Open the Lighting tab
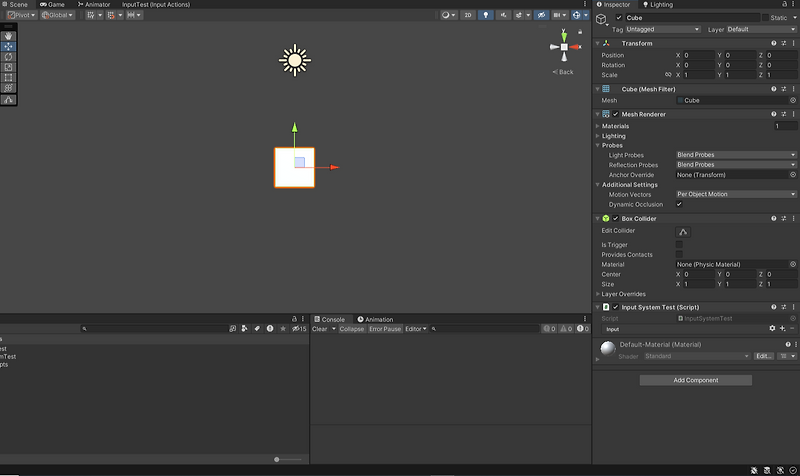This screenshot has width=800, height=476. point(660,5)
